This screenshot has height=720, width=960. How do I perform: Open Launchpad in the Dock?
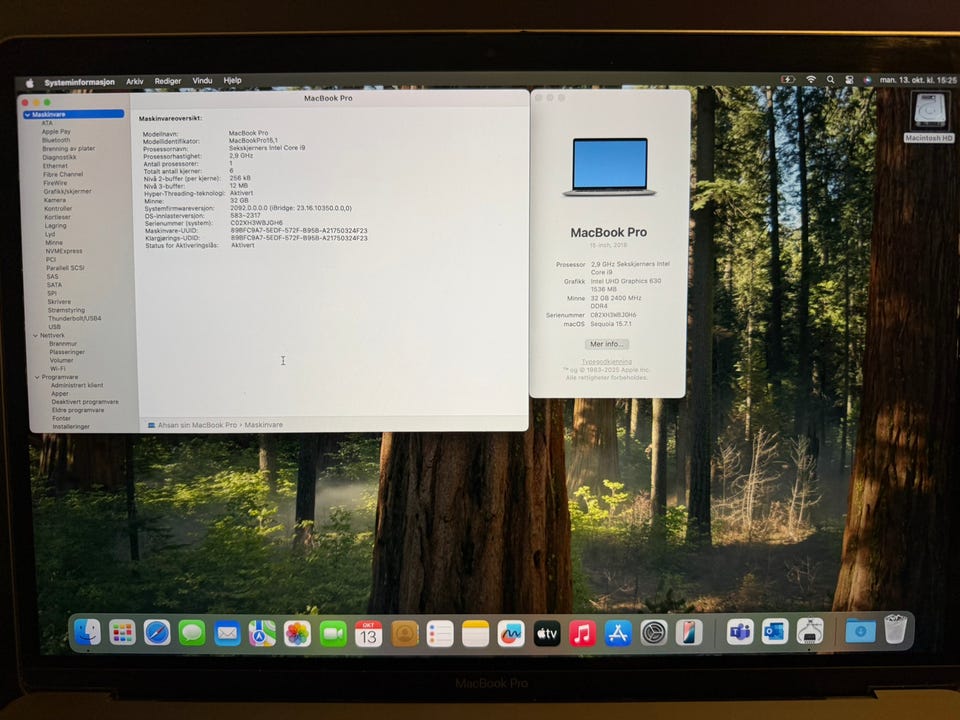click(122, 632)
